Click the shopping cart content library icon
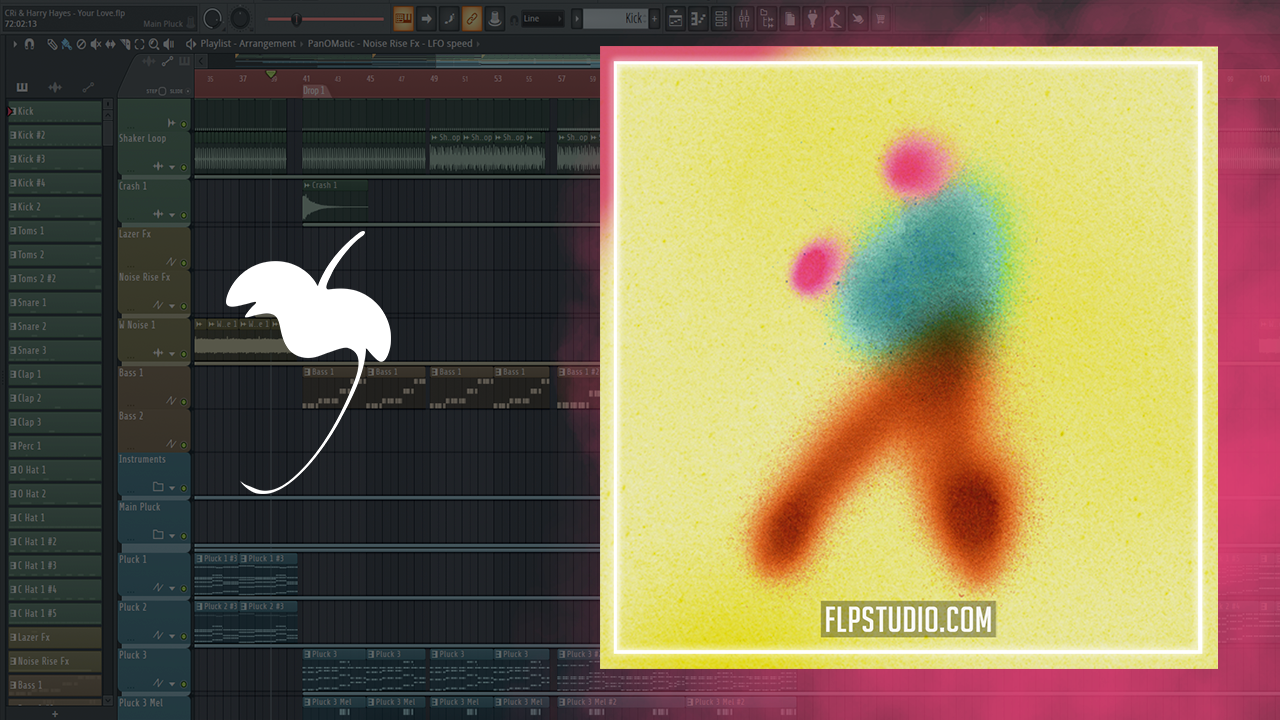The width and height of the screenshot is (1280, 720). coord(880,18)
